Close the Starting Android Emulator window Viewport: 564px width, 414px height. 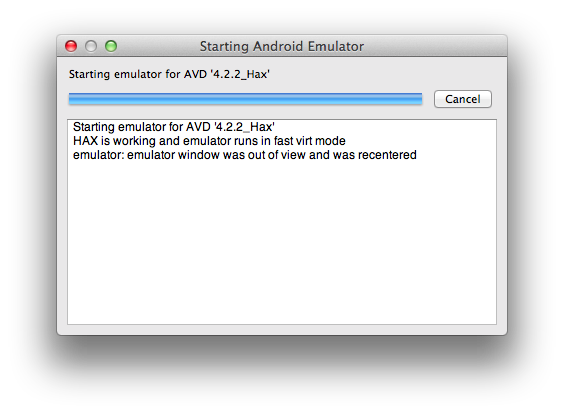71,46
